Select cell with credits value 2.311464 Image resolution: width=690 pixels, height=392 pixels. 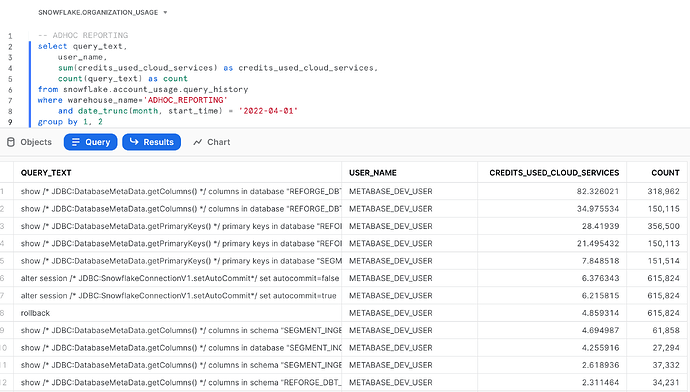[552, 383]
